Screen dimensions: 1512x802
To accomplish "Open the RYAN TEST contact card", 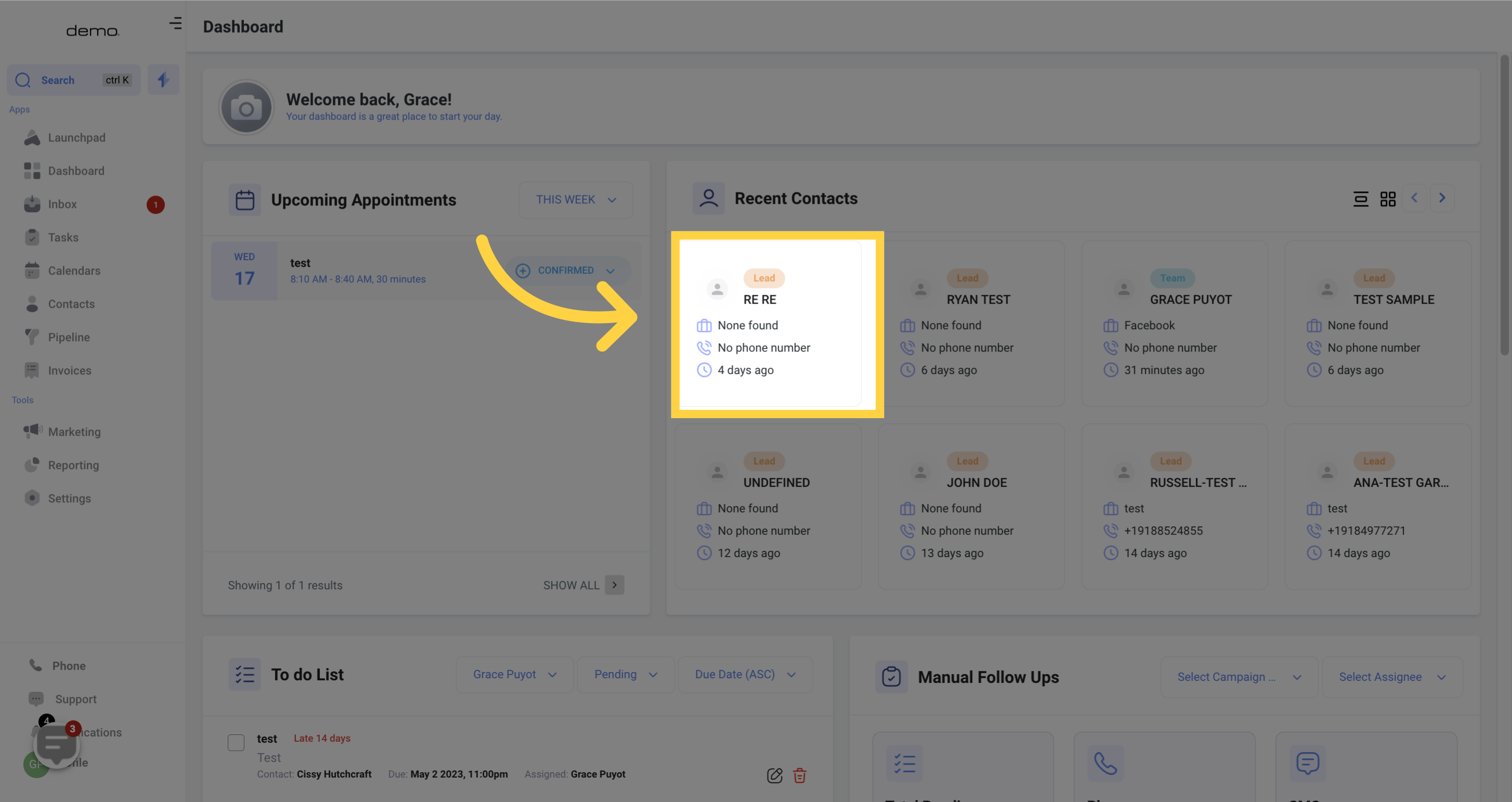I will (972, 324).
